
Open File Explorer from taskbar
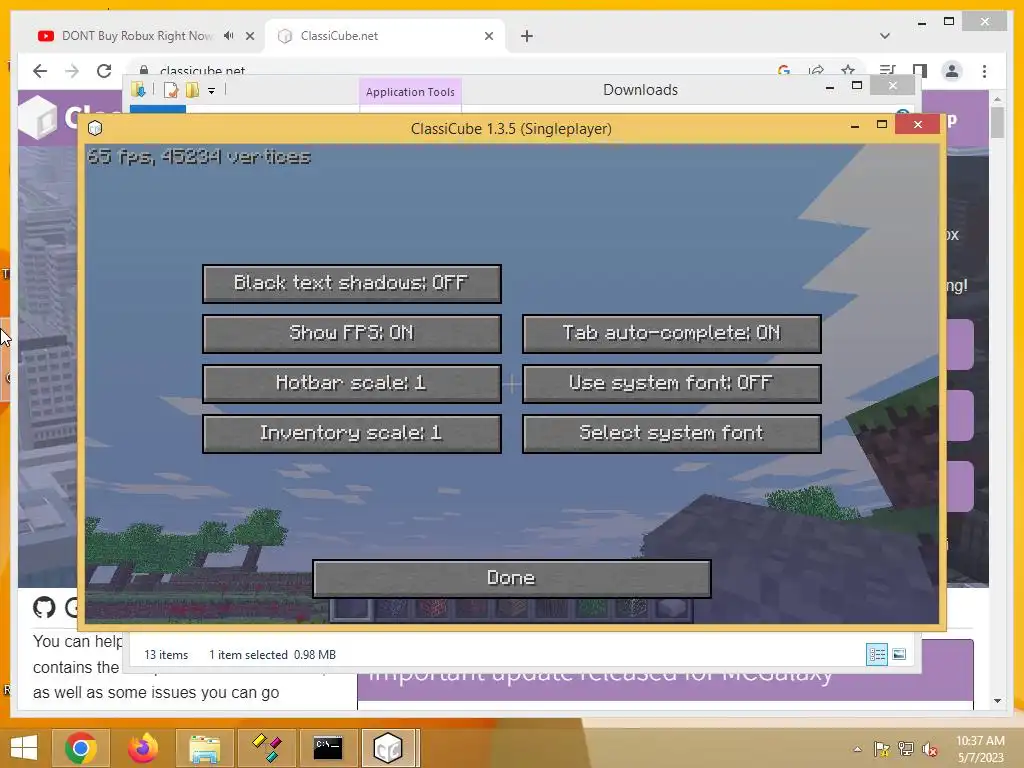click(204, 748)
